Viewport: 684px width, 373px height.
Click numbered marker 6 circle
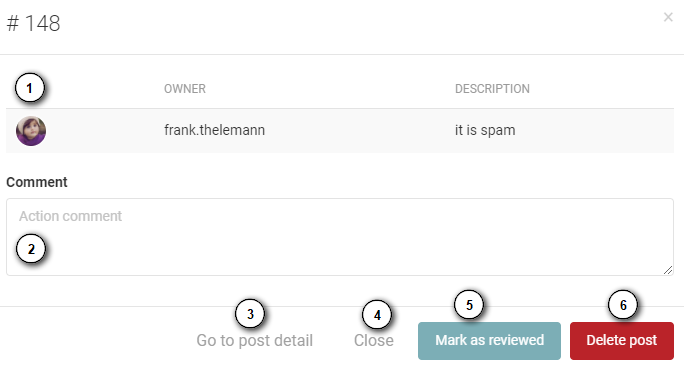623,305
